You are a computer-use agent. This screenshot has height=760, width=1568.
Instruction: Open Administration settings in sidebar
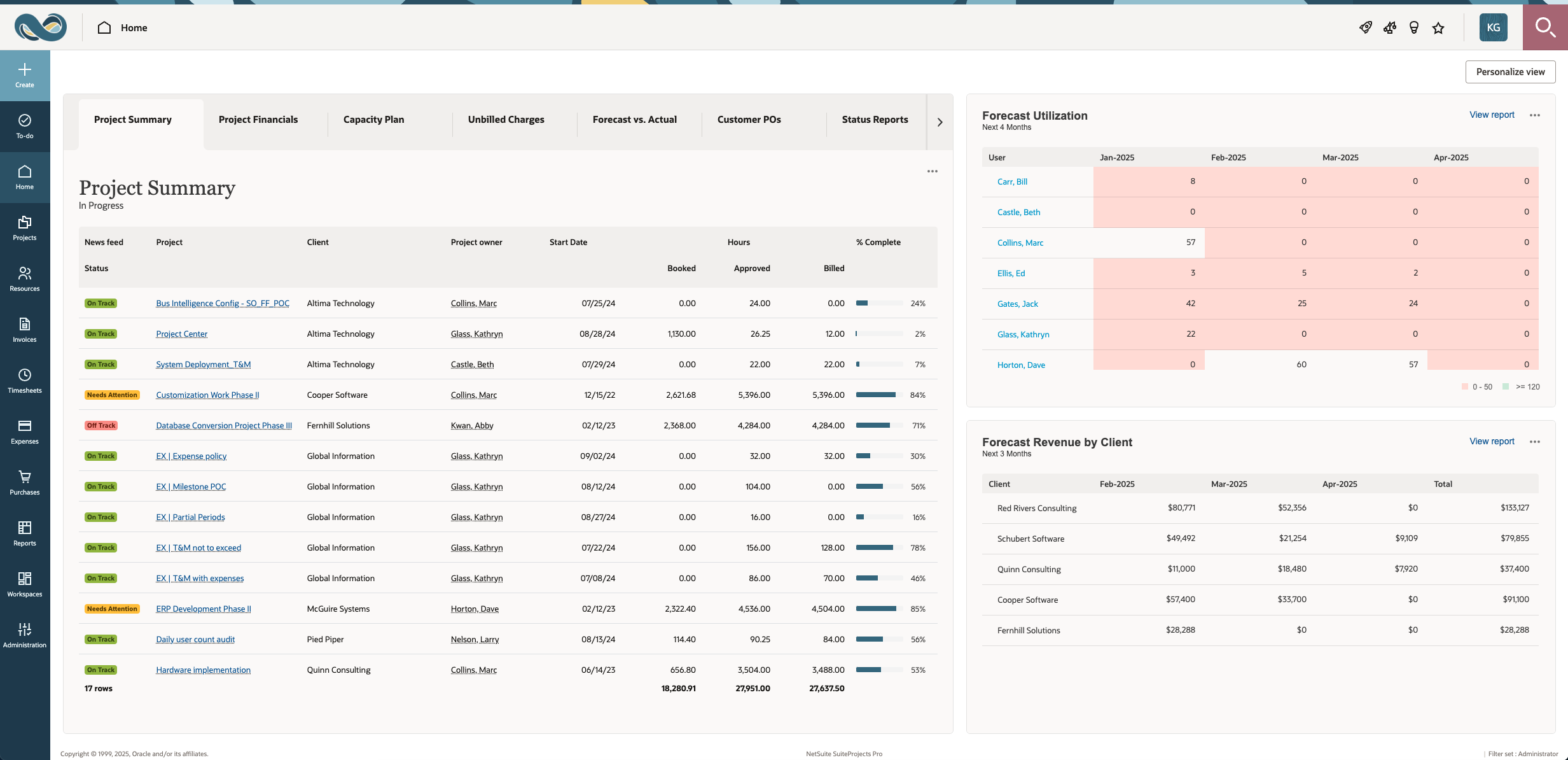25,635
